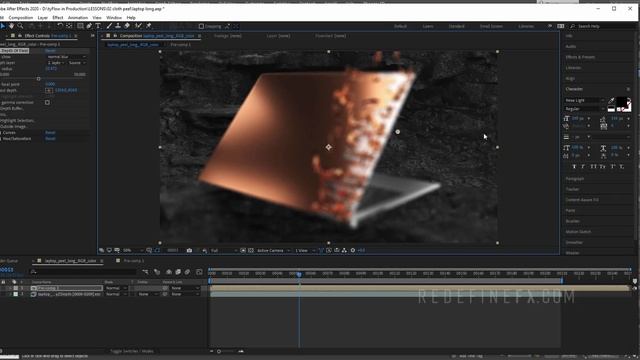Open the Composition menu
The width and height of the screenshot is (640, 360).
pyautogui.click(x=20, y=18)
